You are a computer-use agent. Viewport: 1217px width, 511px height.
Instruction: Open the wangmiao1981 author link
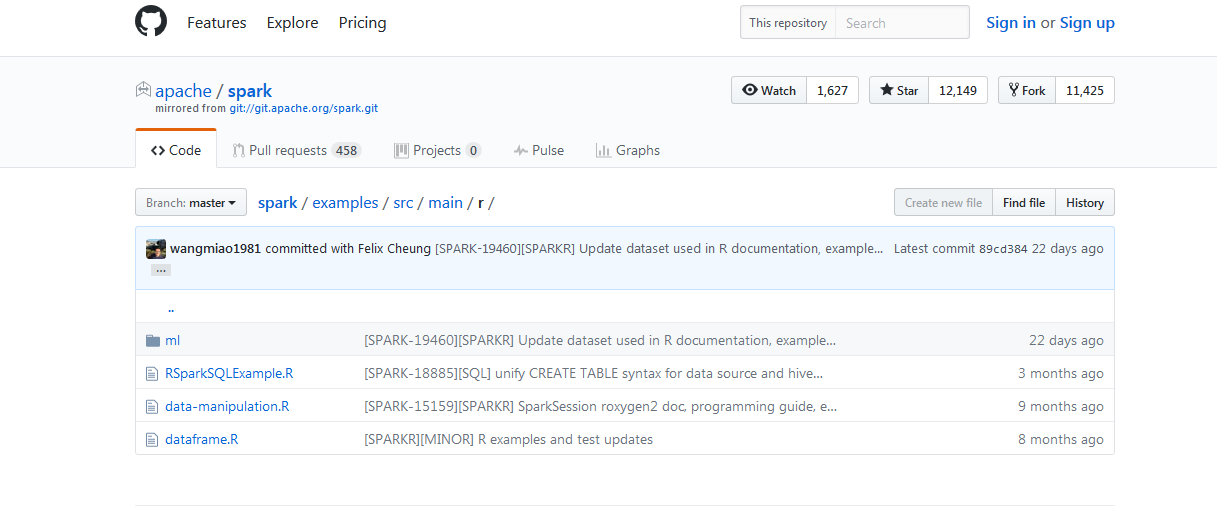coord(216,248)
